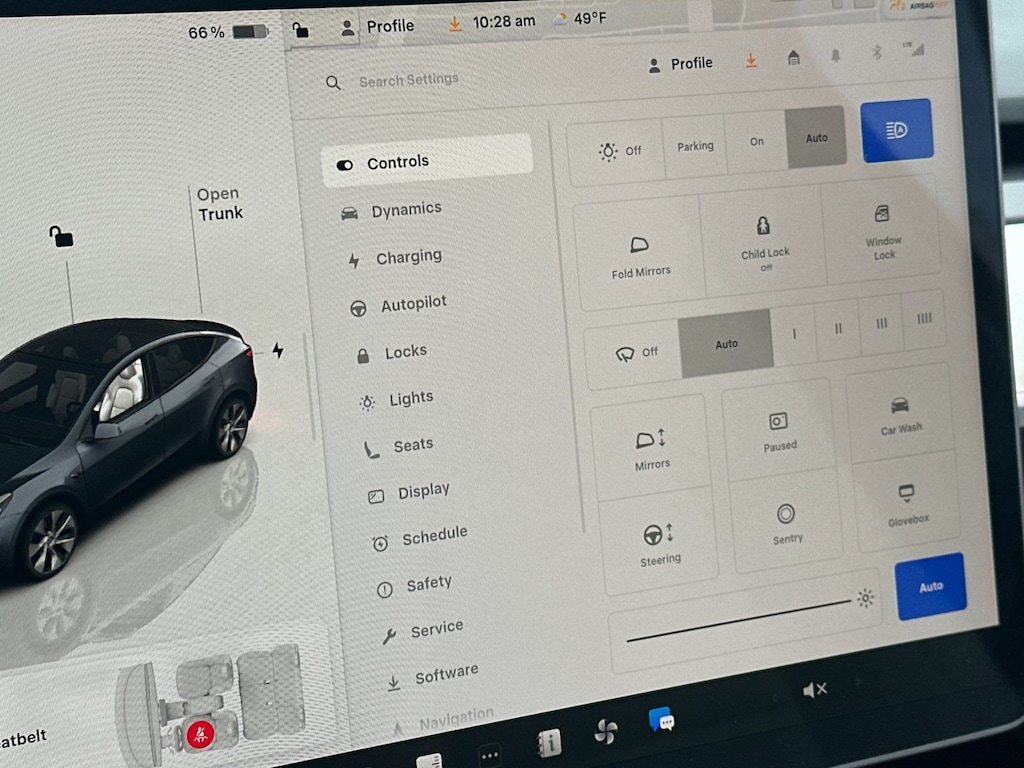Open the climate fan icon in dock
1024x768 pixels.
[605, 732]
